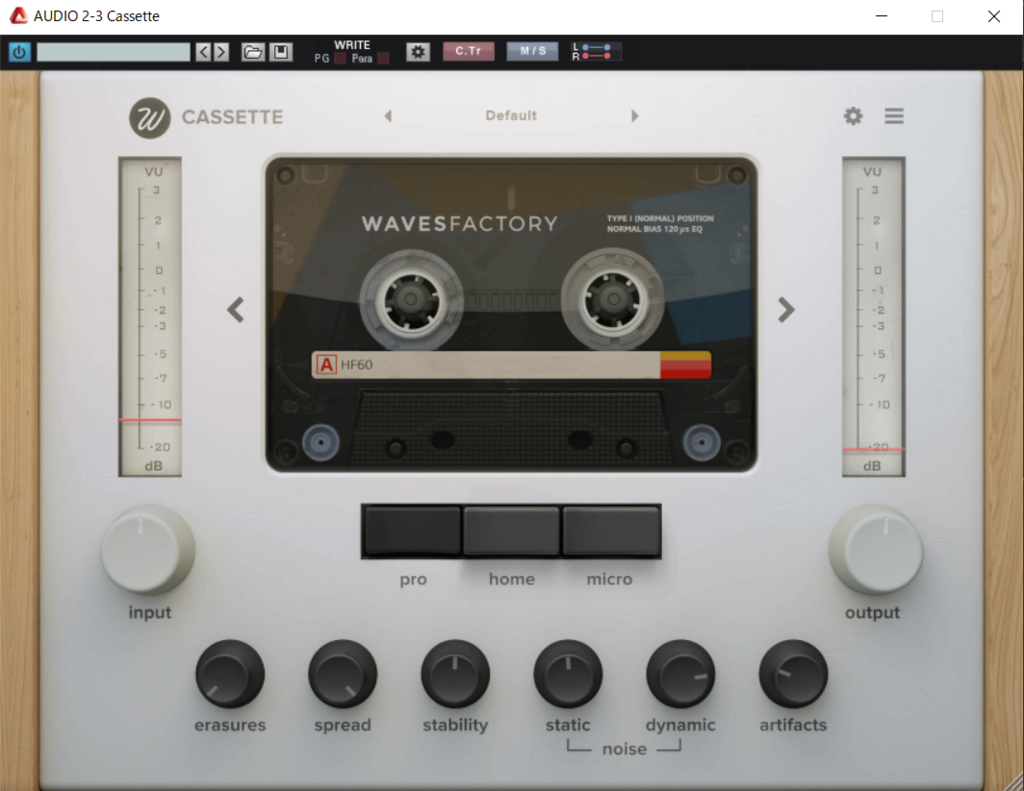
Task: Click the C.Tr button
Action: coord(468,51)
